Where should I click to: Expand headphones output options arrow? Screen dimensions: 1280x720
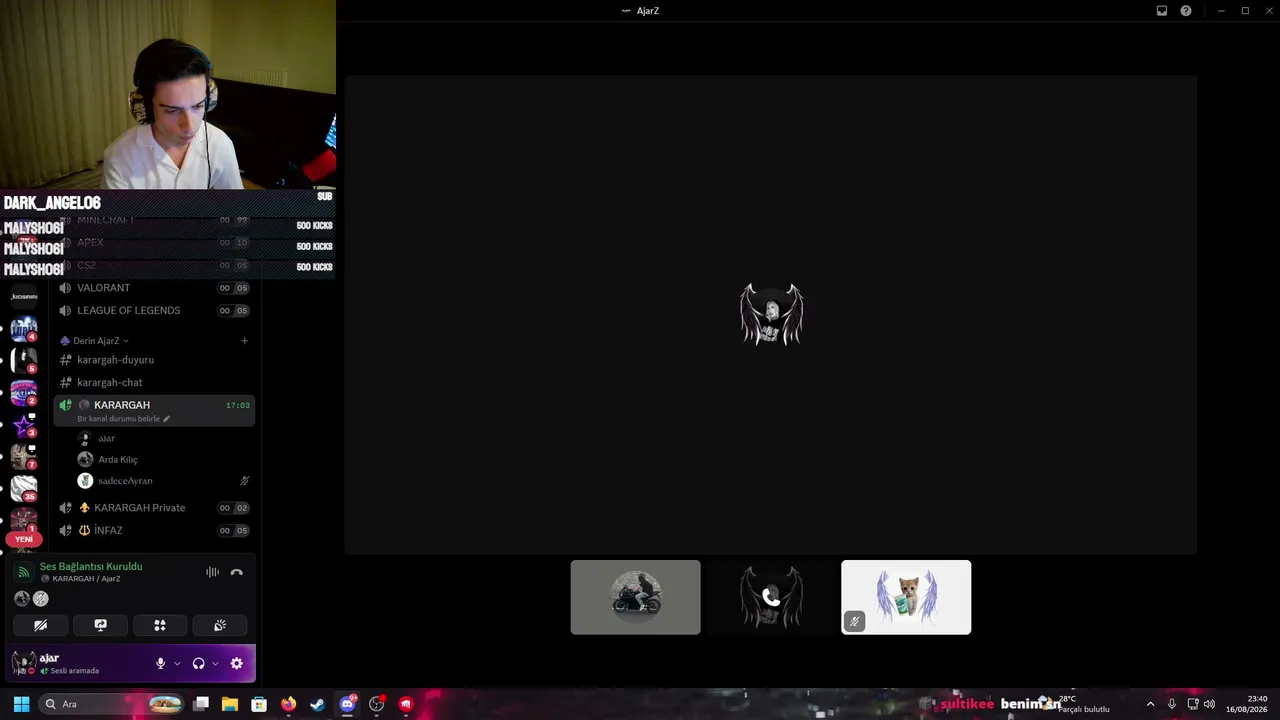215,663
